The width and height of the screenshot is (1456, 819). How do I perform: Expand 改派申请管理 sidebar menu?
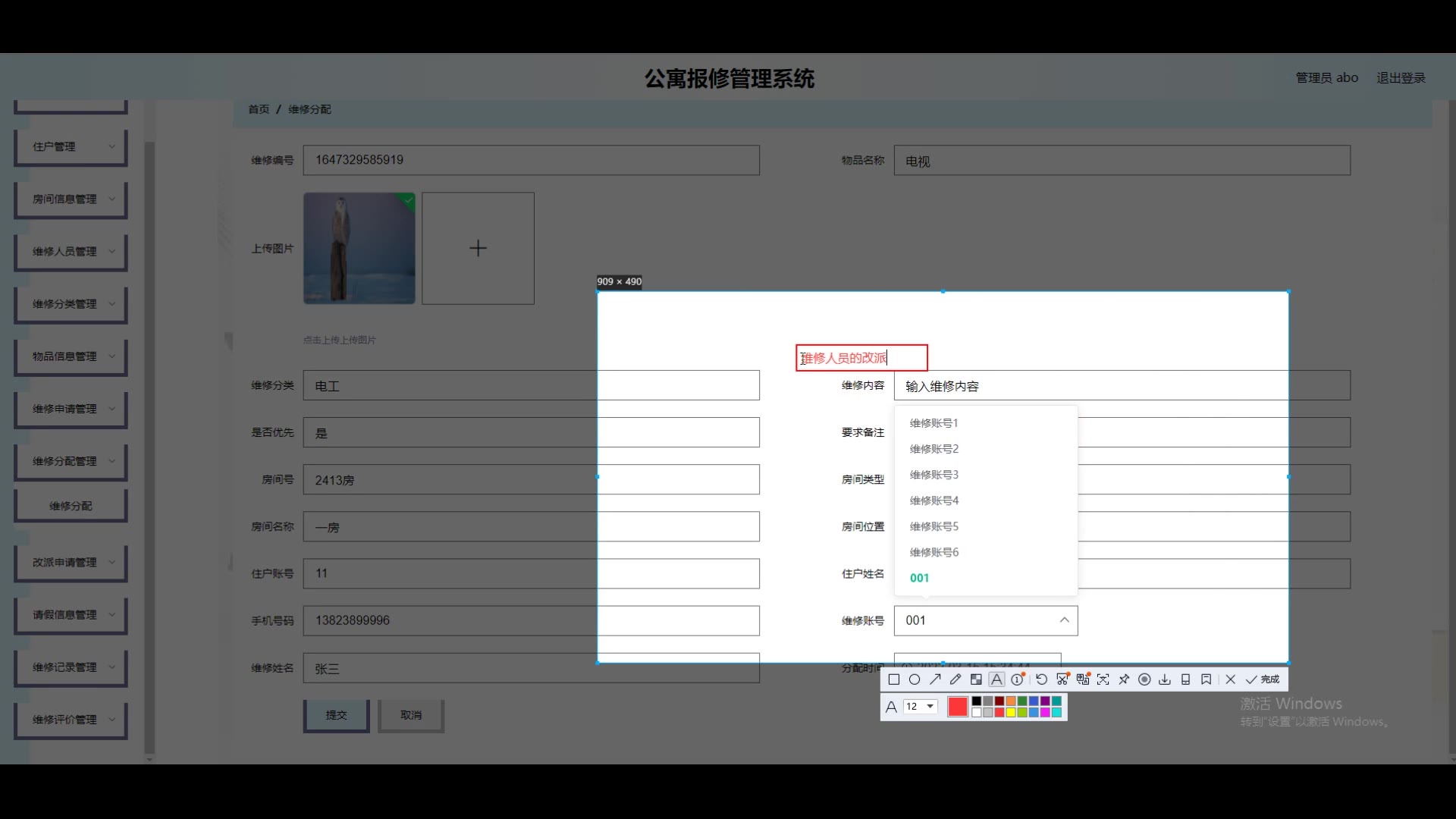tap(71, 562)
